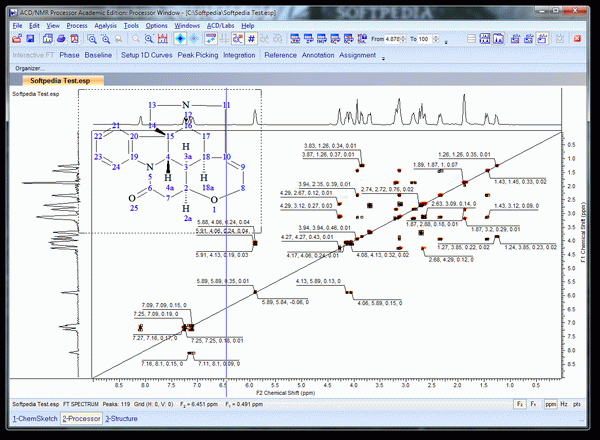Click the Annotation button
The height and width of the screenshot is (440, 600).
point(318,55)
